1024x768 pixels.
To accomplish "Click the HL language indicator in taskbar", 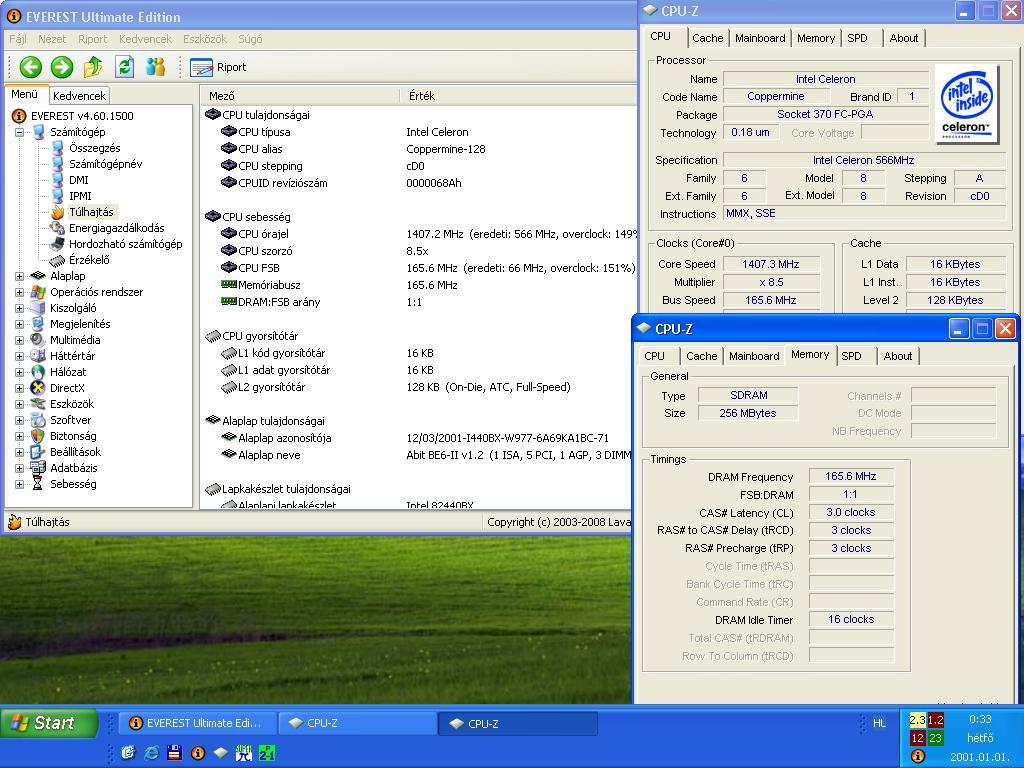I will point(880,723).
